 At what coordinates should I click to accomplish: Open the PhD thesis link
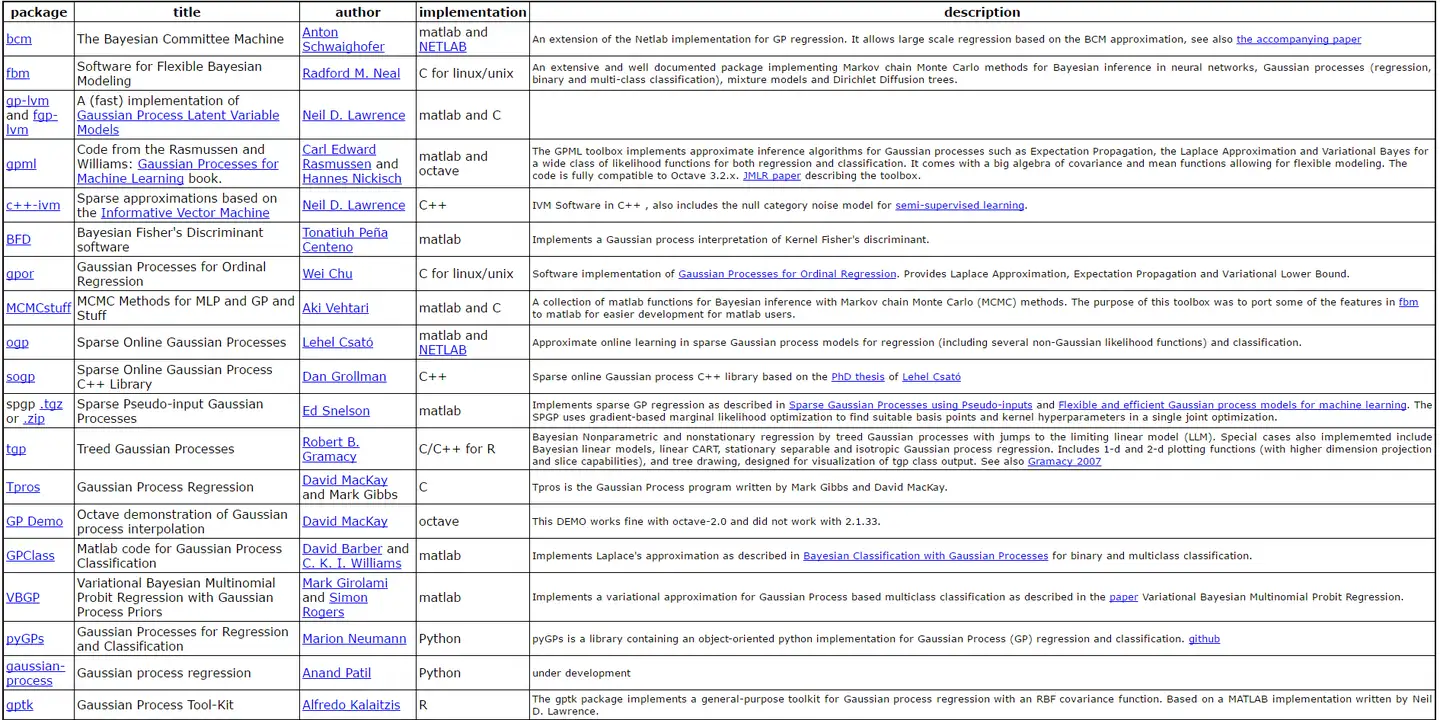(x=858, y=377)
